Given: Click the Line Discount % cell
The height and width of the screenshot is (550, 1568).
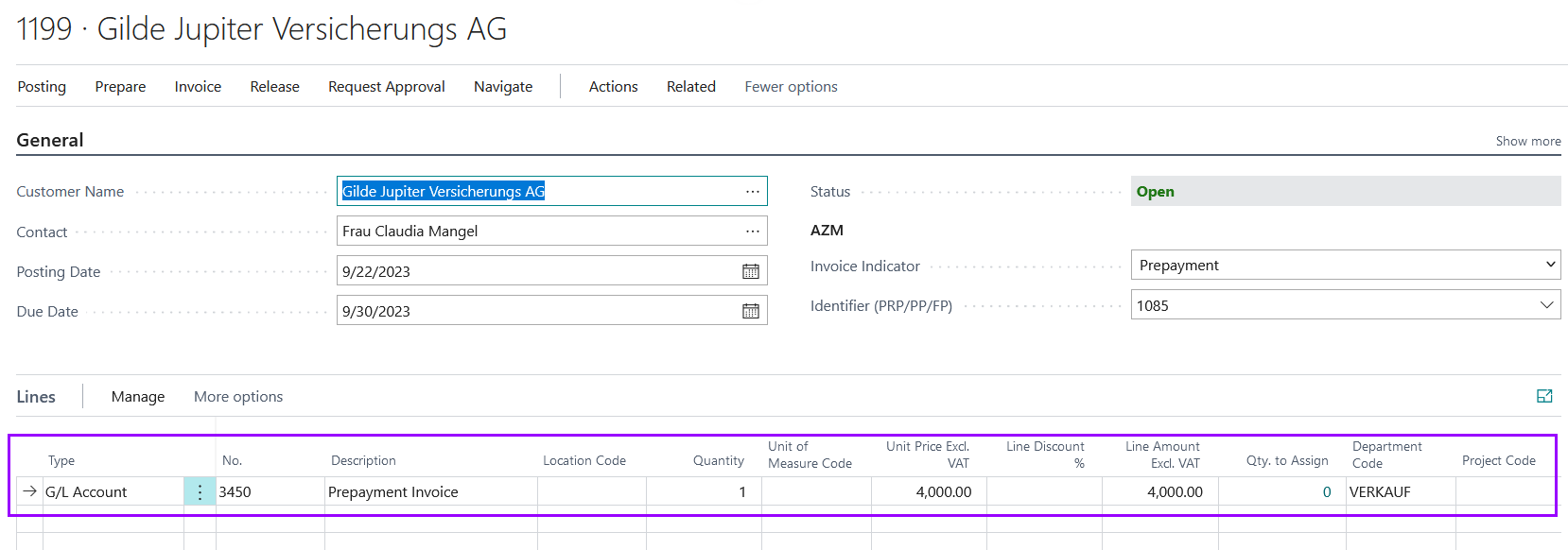Looking at the screenshot, I should point(1044,491).
